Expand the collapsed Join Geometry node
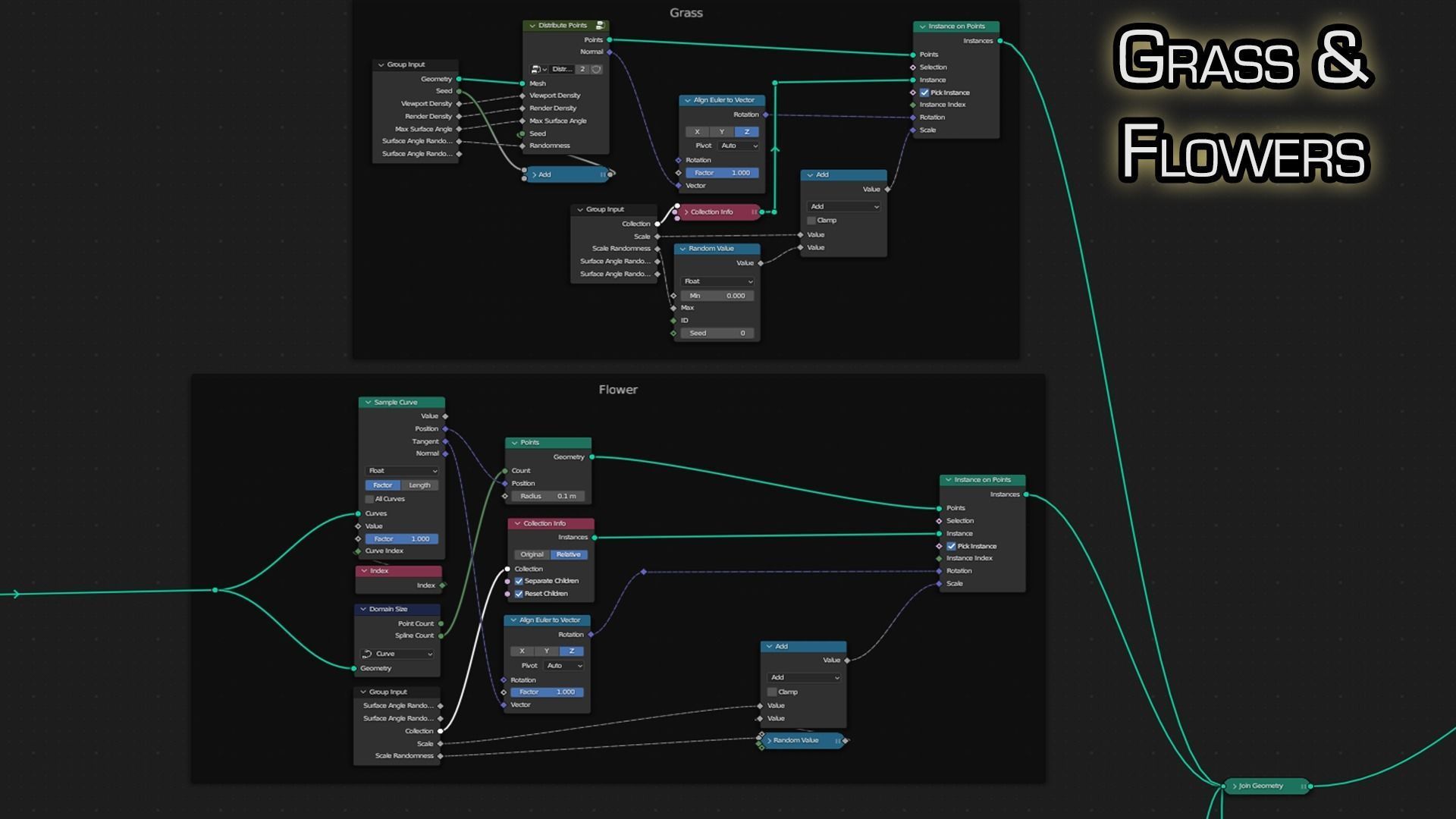1456x819 pixels. pos(1235,786)
